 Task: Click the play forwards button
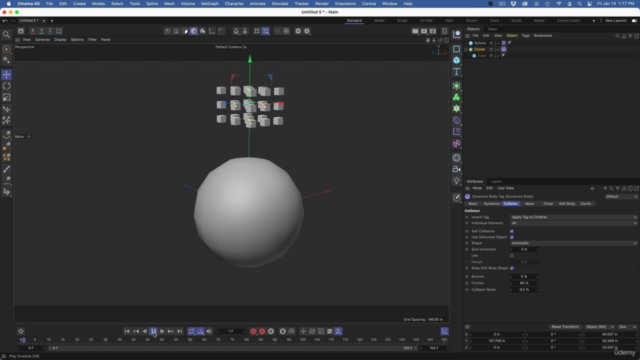click(x=162, y=331)
